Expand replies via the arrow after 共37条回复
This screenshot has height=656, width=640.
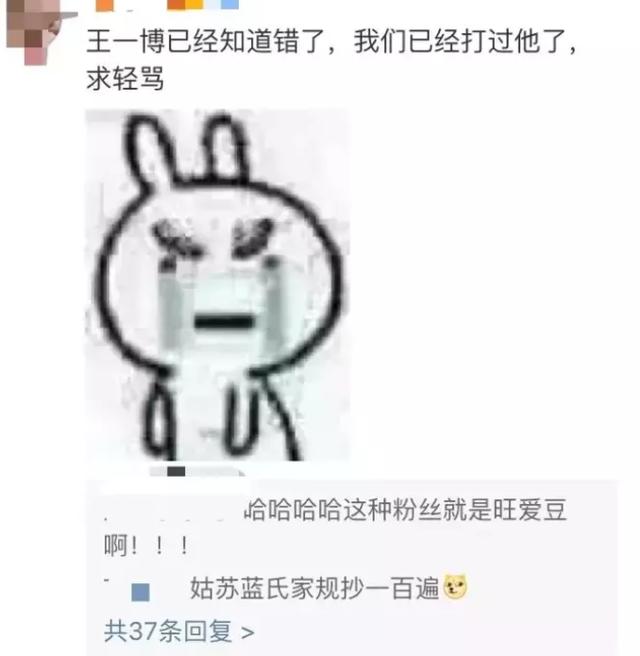point(248,632)
